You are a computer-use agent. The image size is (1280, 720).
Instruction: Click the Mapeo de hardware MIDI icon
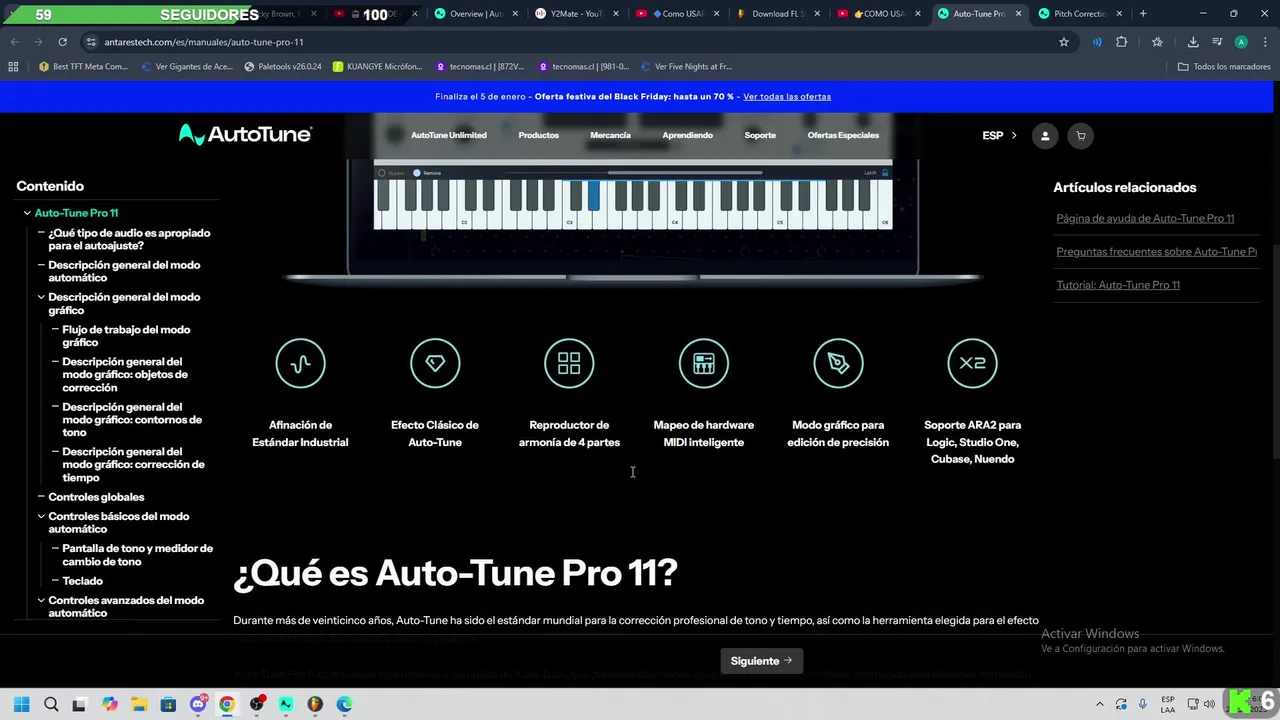(704, 363)
